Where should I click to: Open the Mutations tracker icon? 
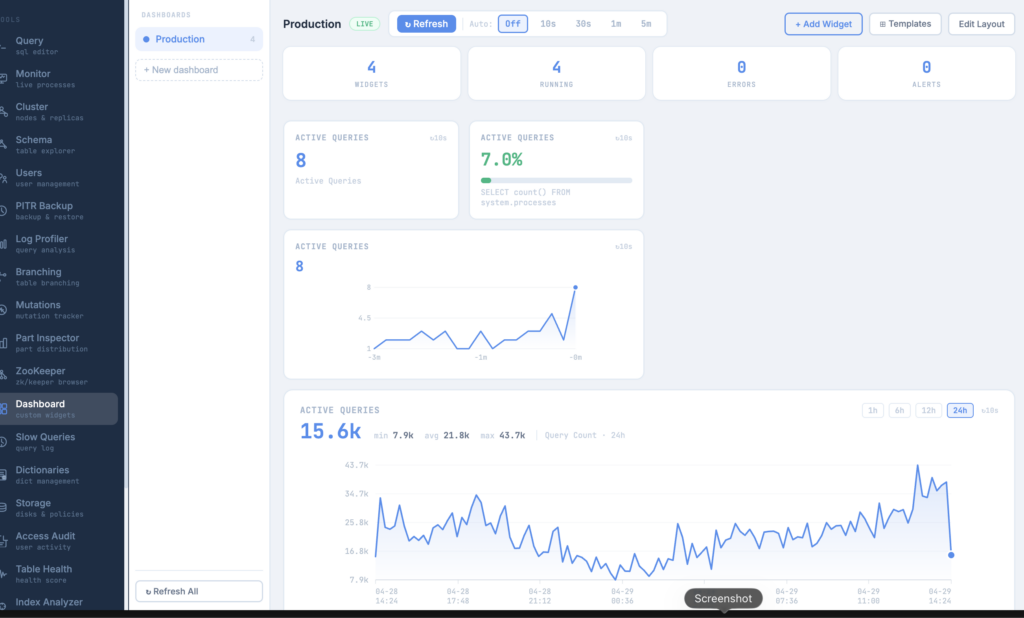click(x=3, y=310)
